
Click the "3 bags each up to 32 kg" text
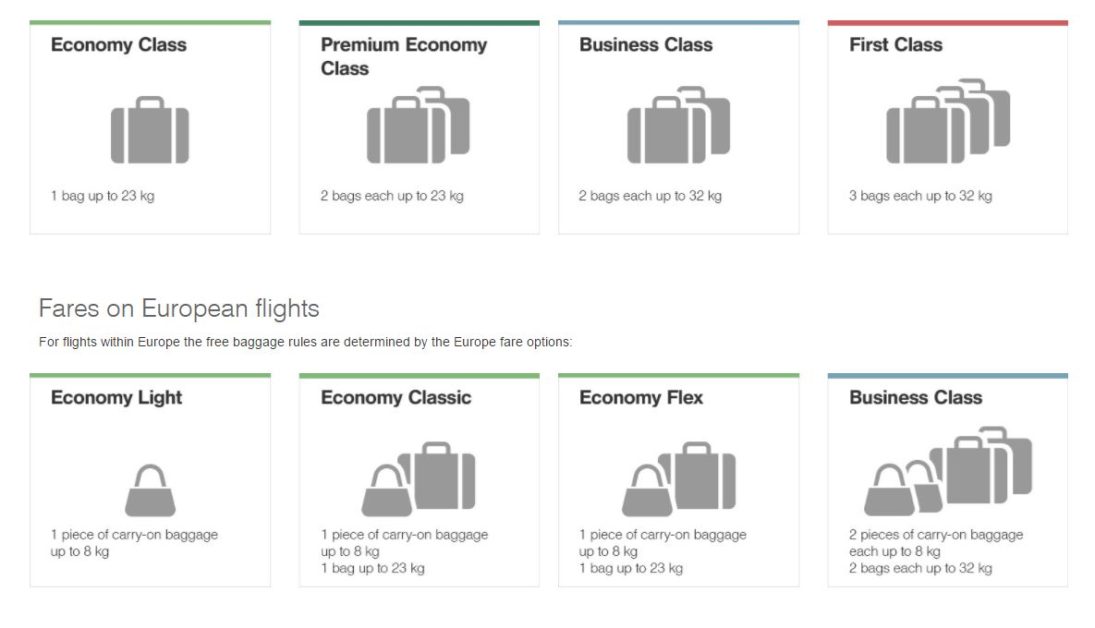click(x=920, y=196)
